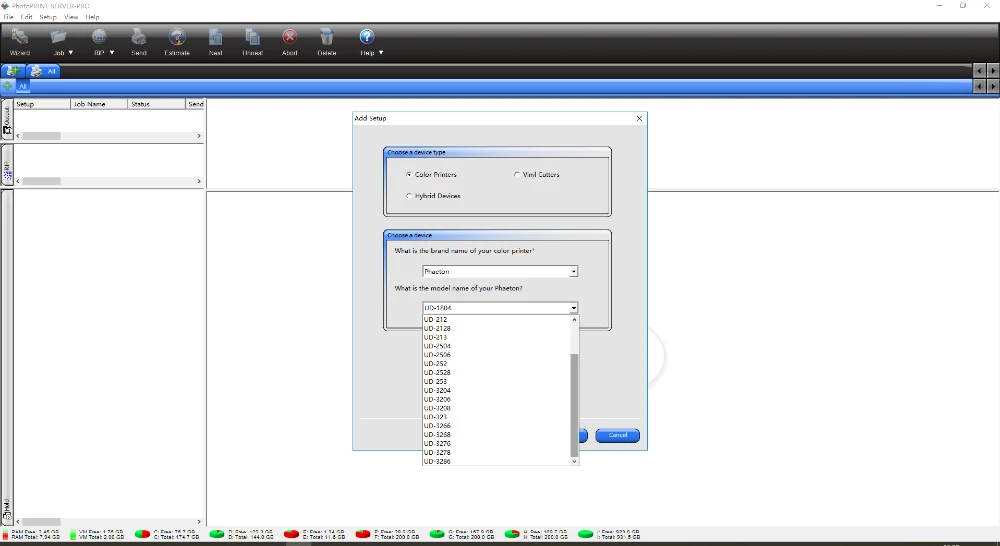Click Cancel in Add Setup dialog
The width and height of the screenshot is (1000, 546).
click(617, 435)
